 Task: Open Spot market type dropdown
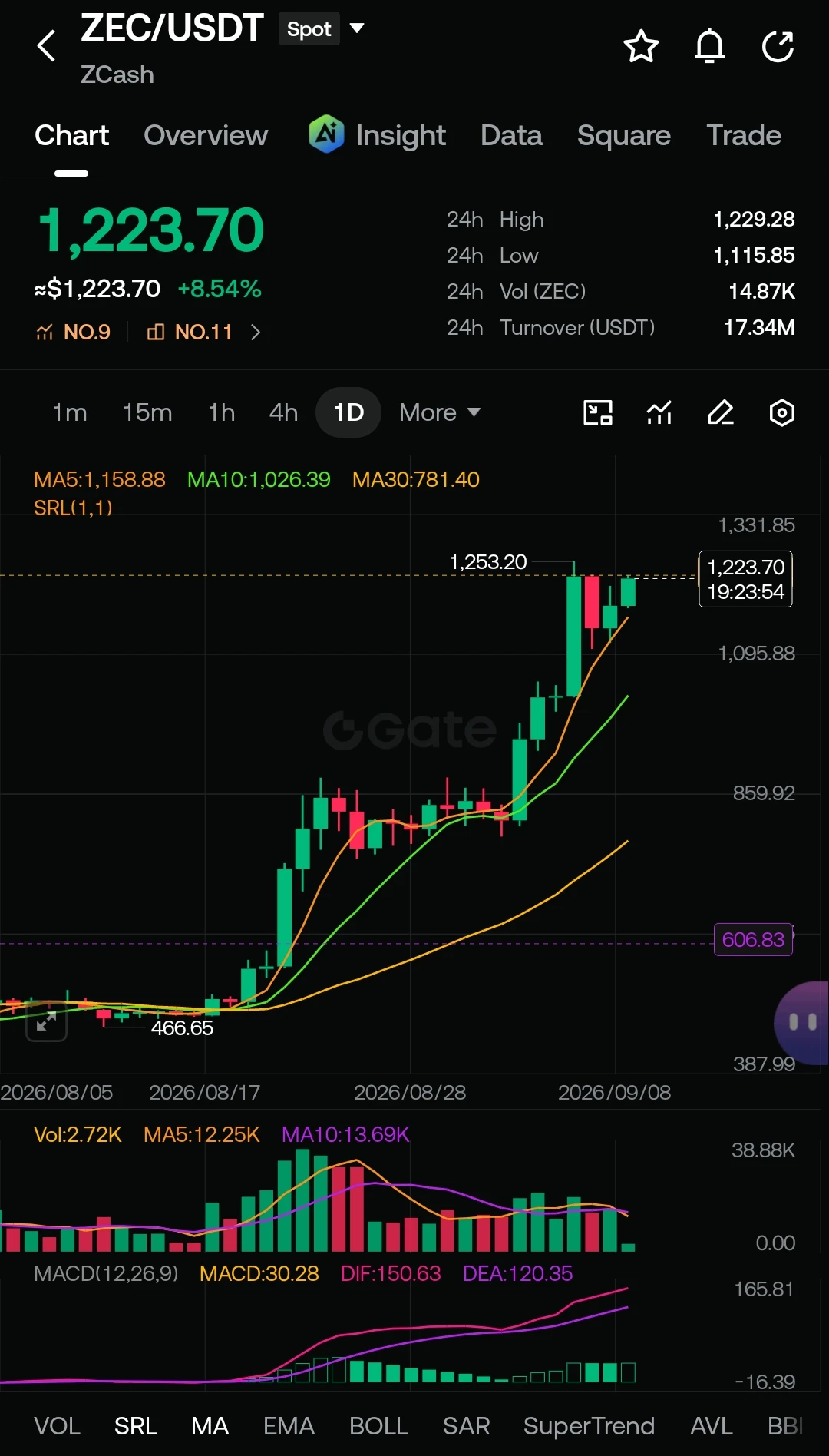309,29
